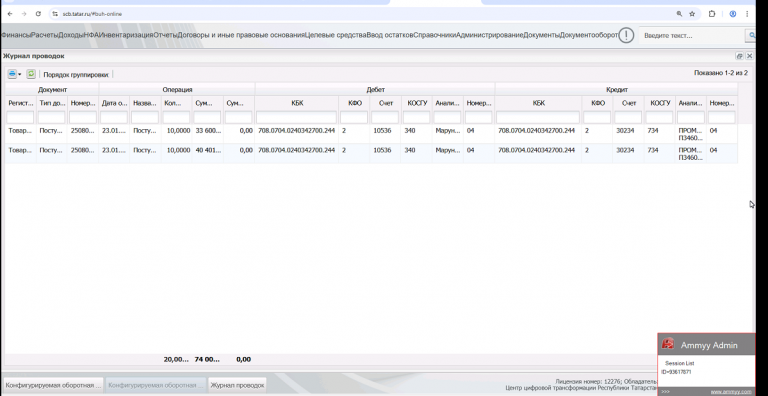Open the Администрирование menu

pyautogui.click(x=489, y=35)
